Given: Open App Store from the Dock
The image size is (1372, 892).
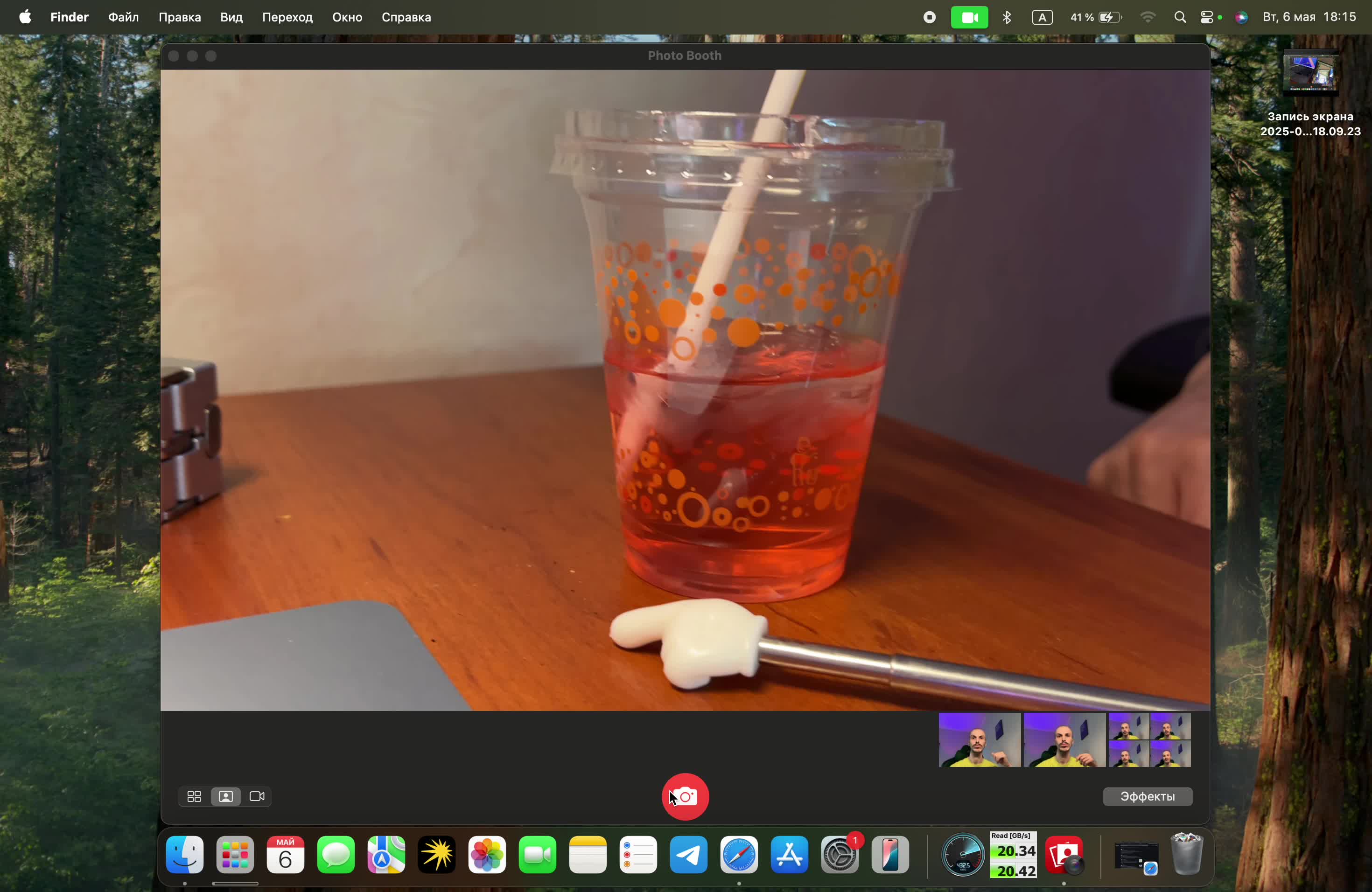Looking at the screenshot, I should click(790, 855).
